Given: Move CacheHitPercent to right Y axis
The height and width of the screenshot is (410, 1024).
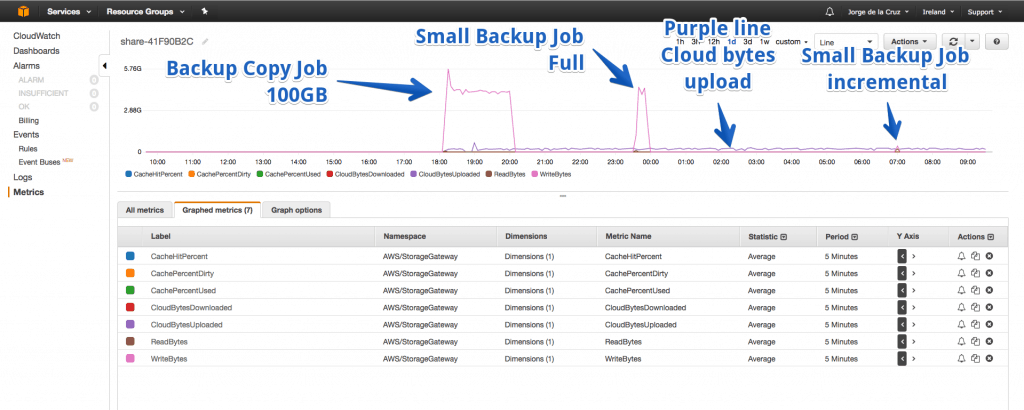Looking at the screenshot, I should coord(914,257).
